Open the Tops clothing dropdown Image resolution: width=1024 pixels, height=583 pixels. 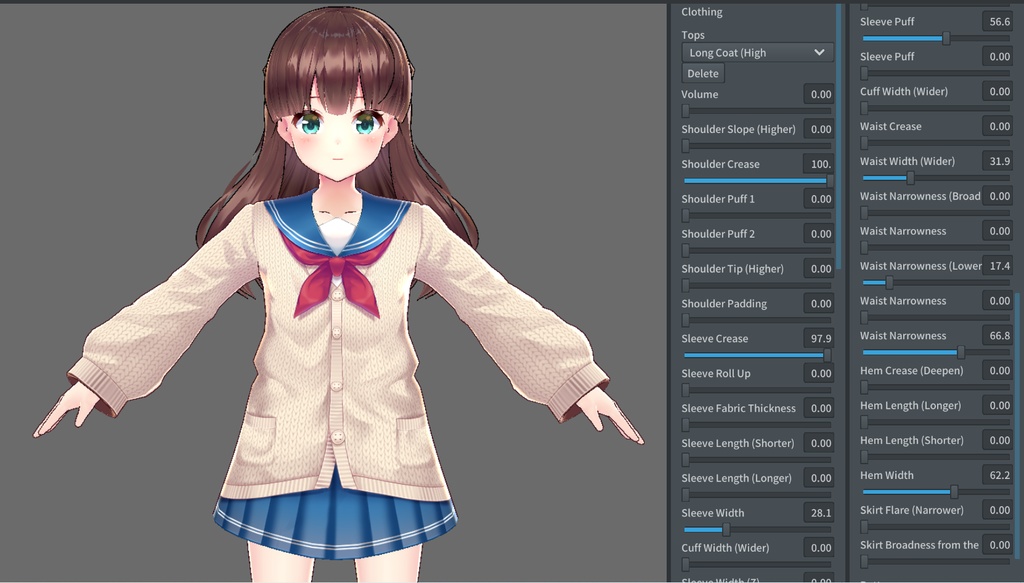(757, 52)
